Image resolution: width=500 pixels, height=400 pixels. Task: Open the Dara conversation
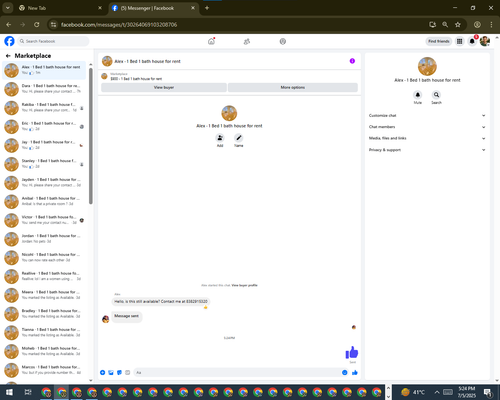tap(44, 89)
